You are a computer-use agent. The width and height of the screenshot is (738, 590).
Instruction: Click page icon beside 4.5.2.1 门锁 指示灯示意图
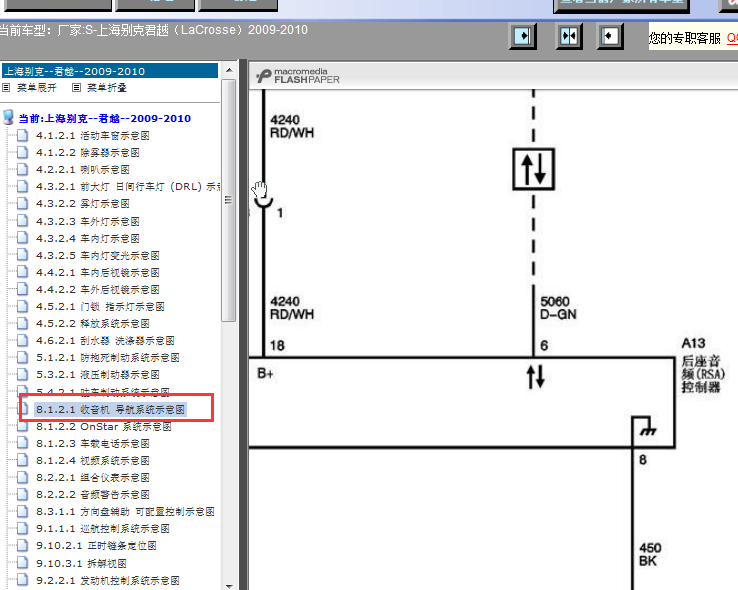coord(22,307)
